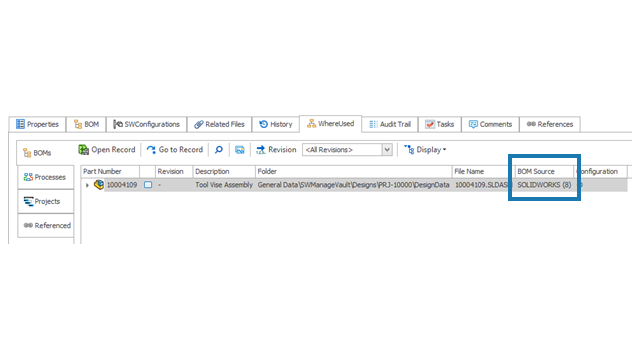Screen dimensions: 640x360
Task: Select the SWConfigurations tab
Action: coord(147,124)
